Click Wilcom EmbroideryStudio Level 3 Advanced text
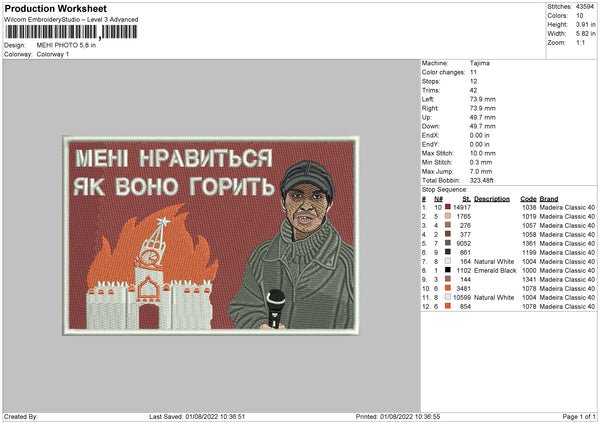The image size is (600, 424). [71, 20]
